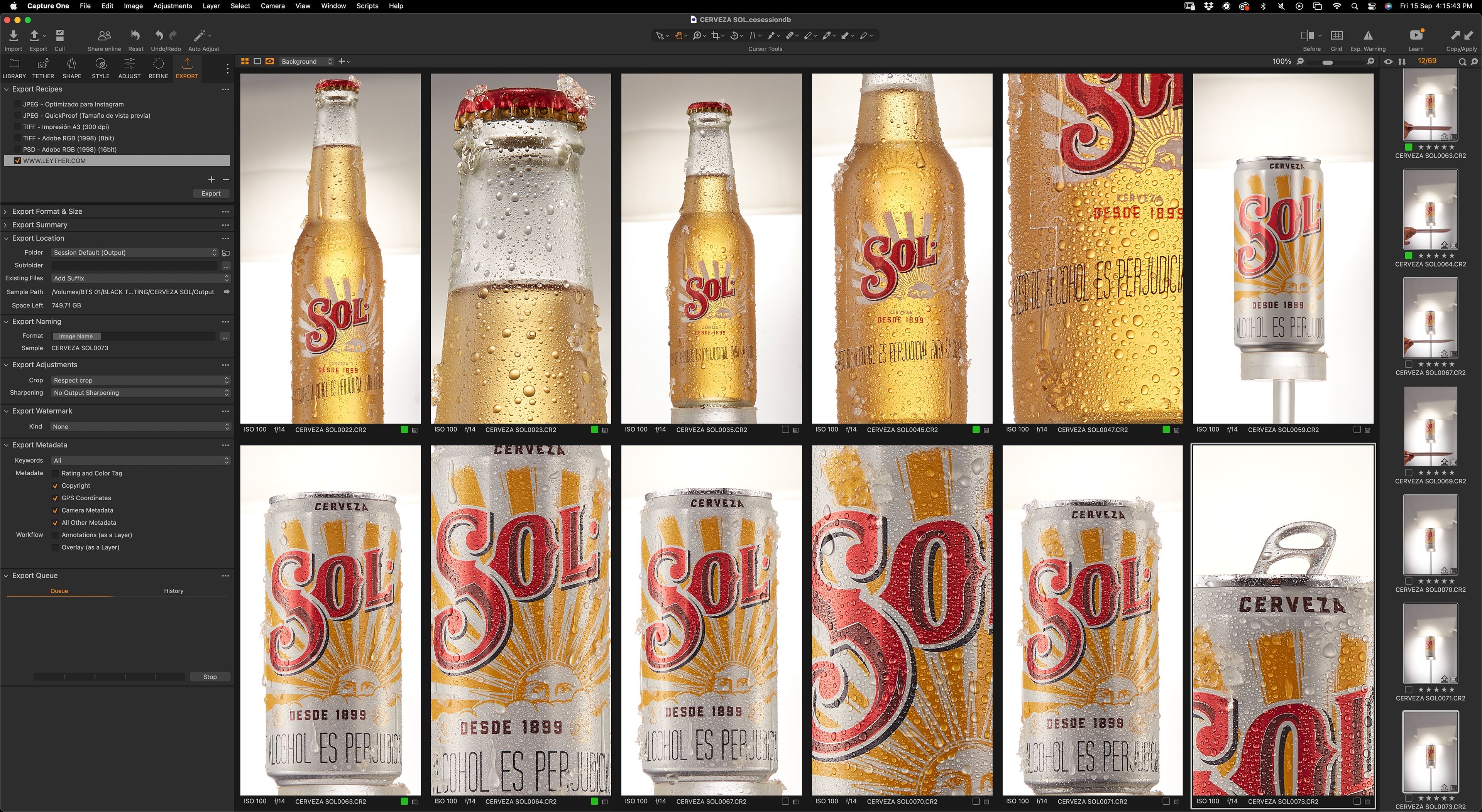
Task: Collapse the Export Location panel
Action: tap(6, 238)
